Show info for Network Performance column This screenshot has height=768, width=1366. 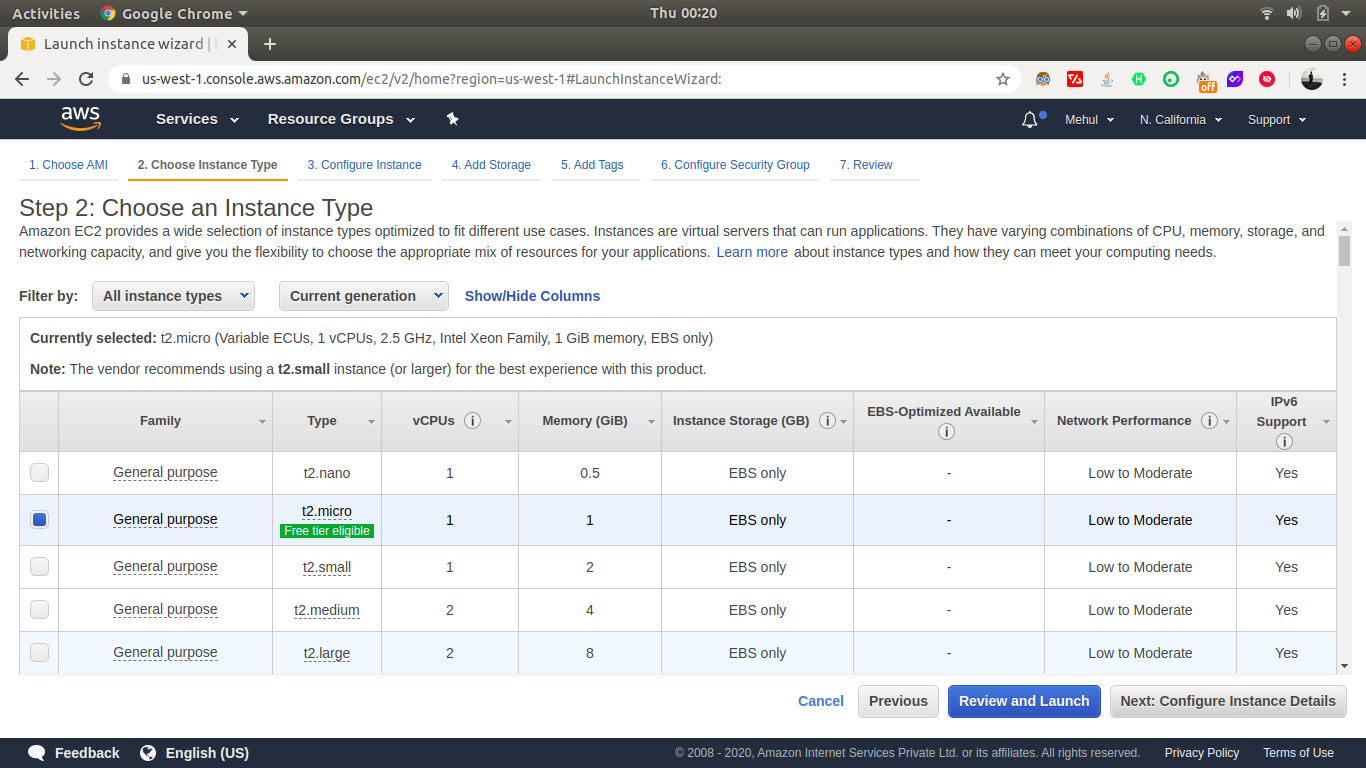1209,421
